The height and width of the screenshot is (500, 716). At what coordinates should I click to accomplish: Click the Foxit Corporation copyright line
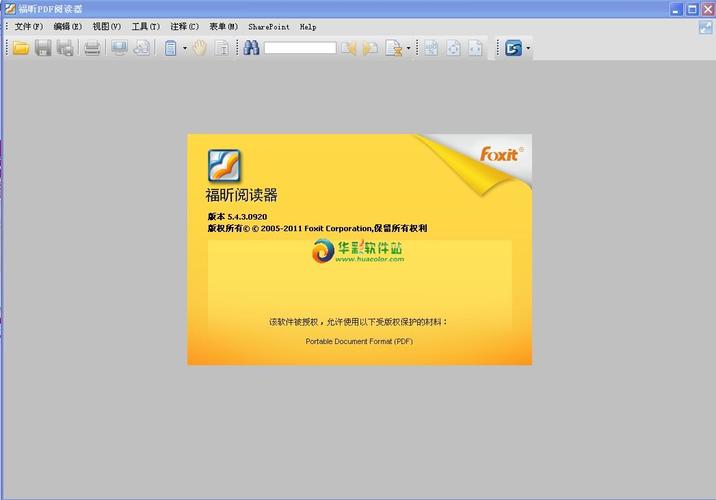tap(317, 228)
